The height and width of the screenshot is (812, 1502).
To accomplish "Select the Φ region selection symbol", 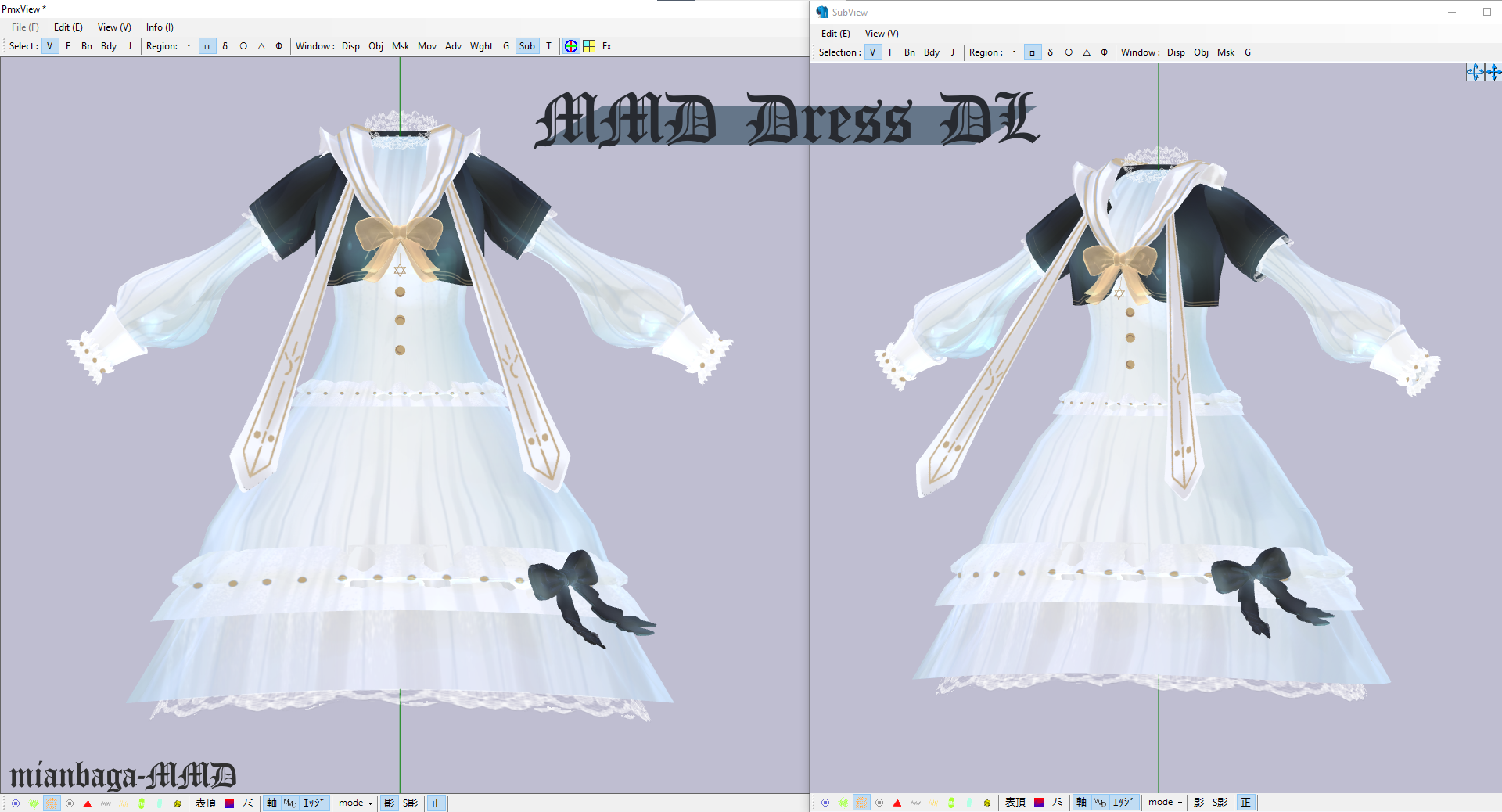I will point(278,46).
